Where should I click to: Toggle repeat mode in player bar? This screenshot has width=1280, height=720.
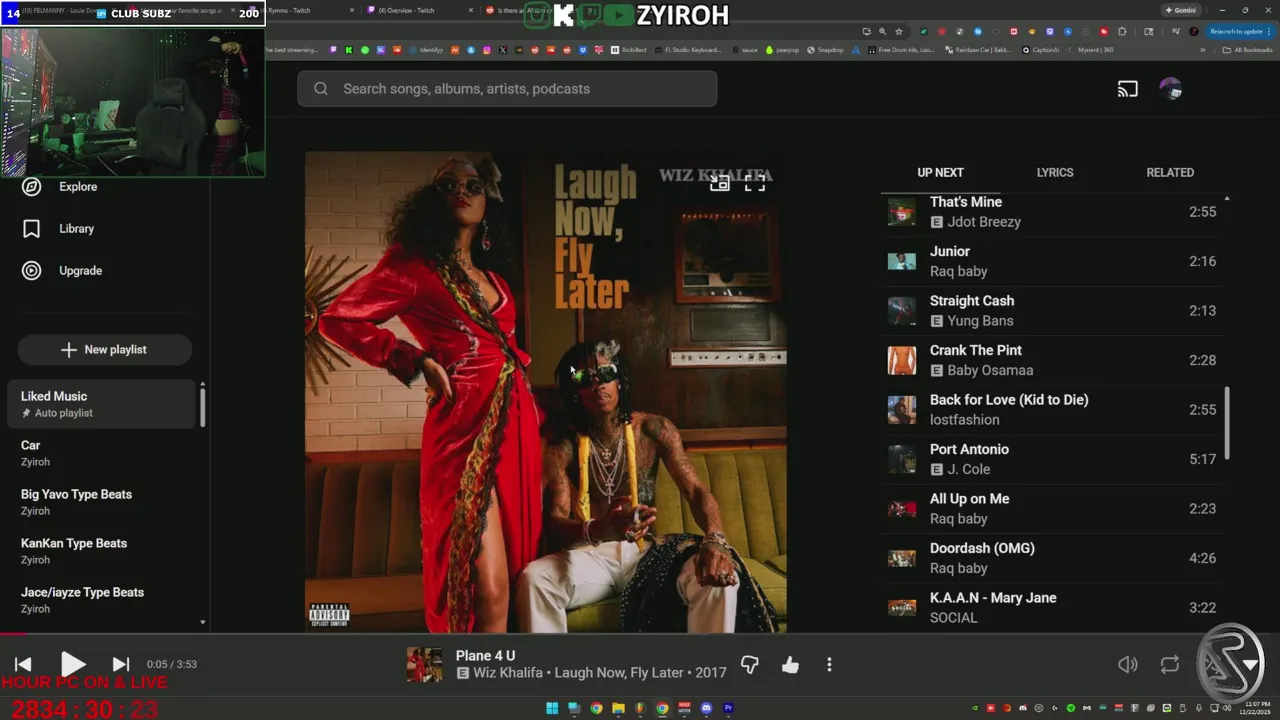(1170, 665)
